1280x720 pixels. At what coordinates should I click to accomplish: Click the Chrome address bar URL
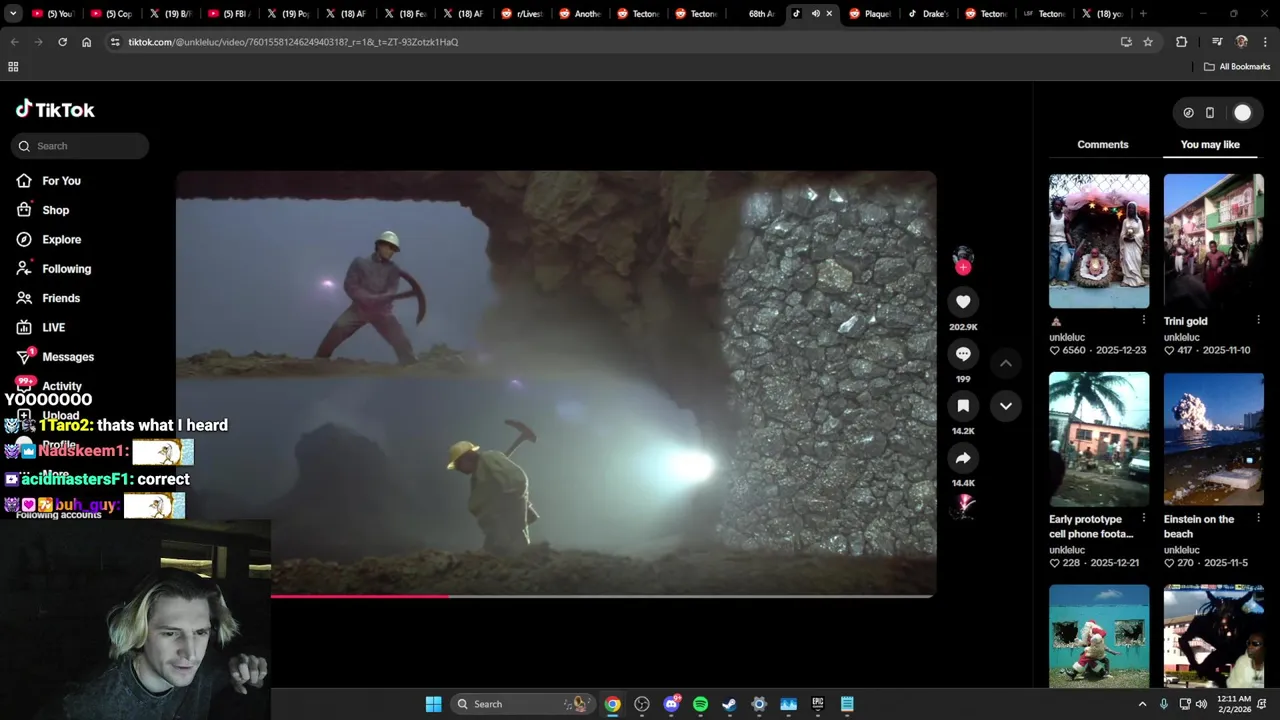click(x=293, y=42)
